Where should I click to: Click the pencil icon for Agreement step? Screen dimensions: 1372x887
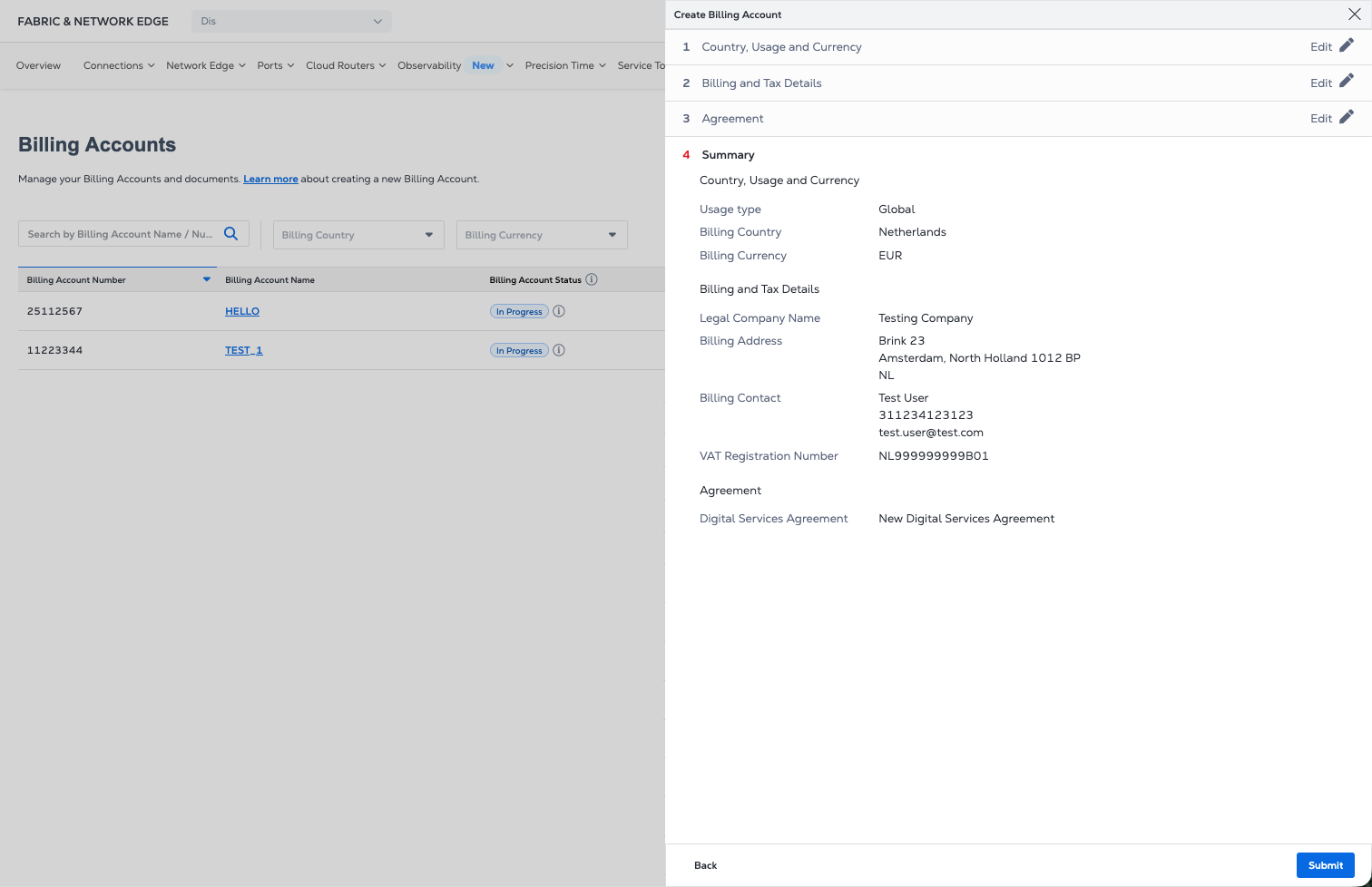(1347, 117)
